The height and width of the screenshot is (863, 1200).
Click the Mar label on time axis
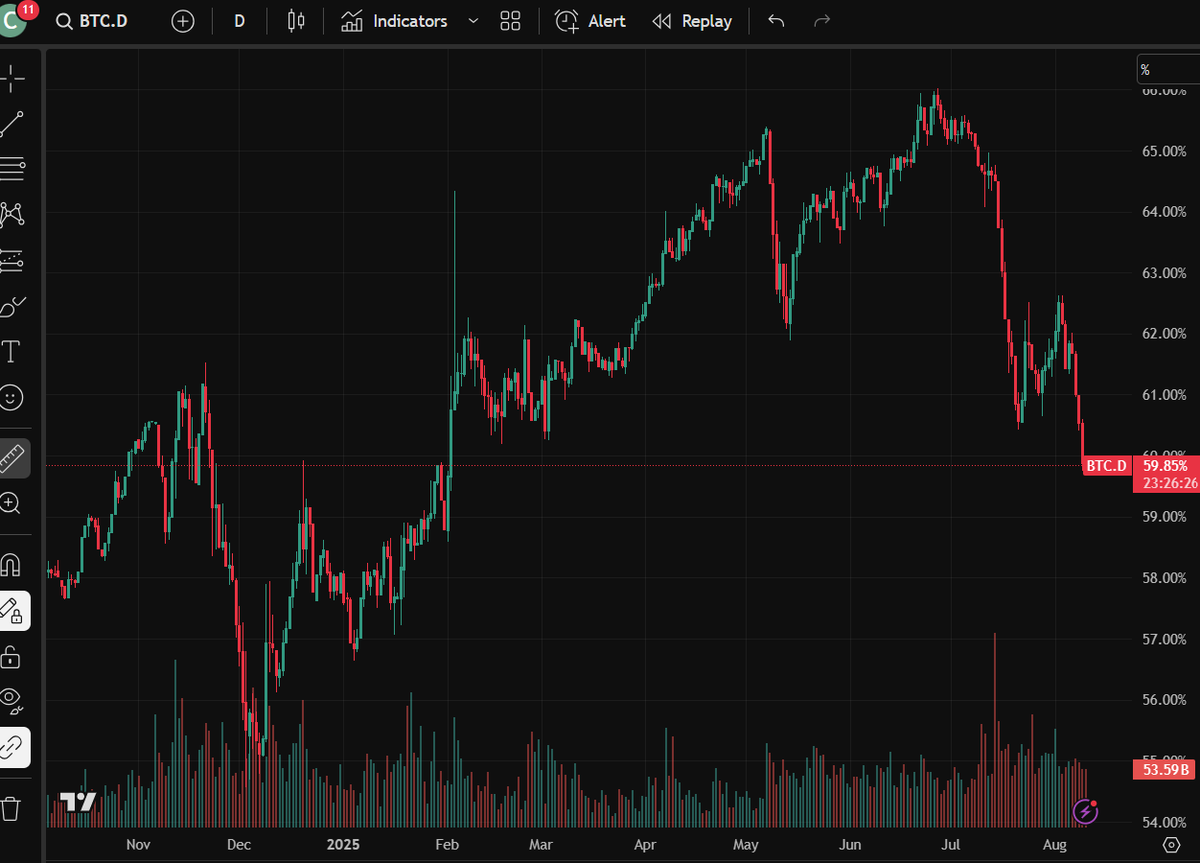point(541,845)
